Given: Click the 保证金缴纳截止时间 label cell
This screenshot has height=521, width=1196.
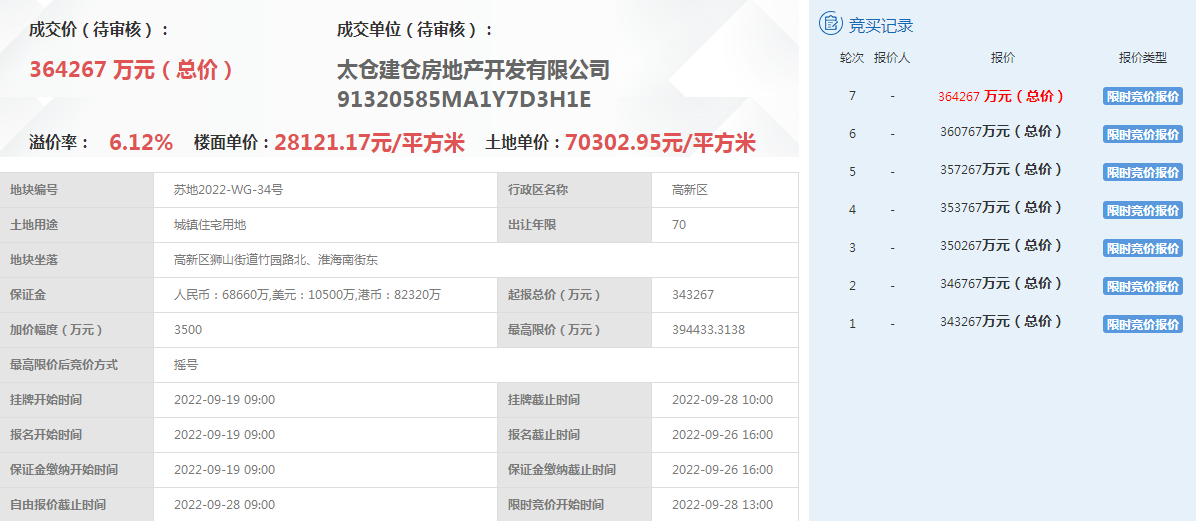Looking at the screenshot, I should (x=574, y=470).
